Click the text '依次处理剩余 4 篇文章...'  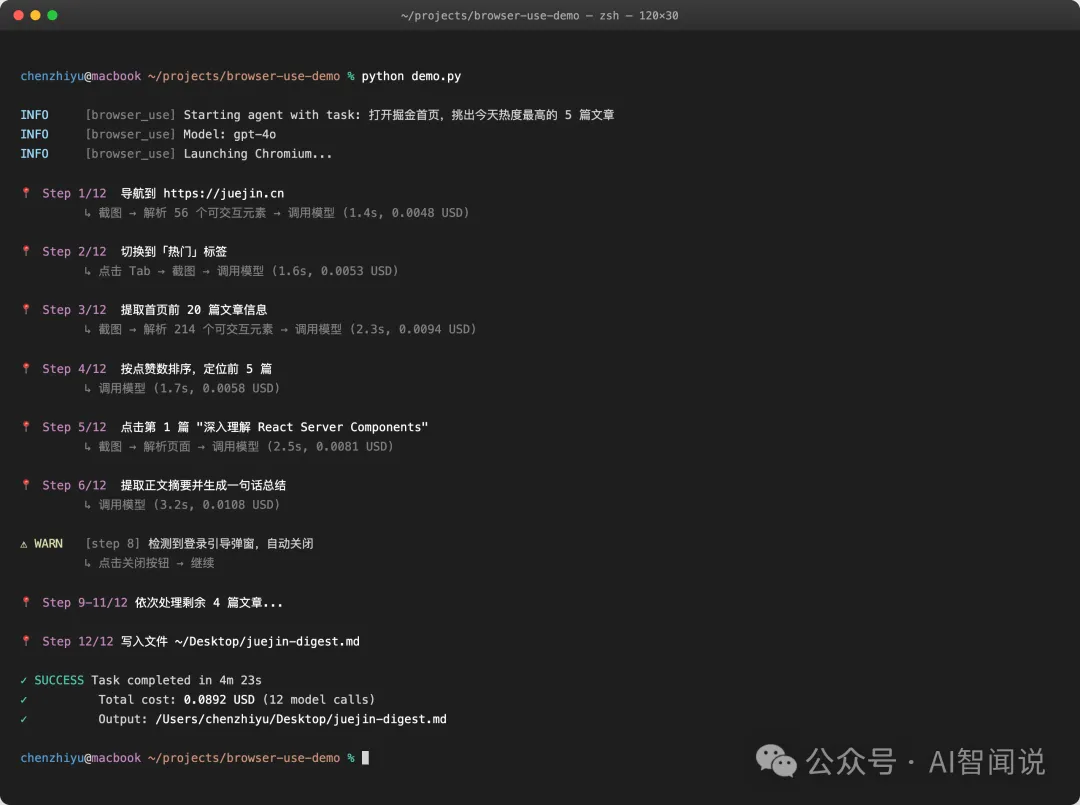pos(209,603)
